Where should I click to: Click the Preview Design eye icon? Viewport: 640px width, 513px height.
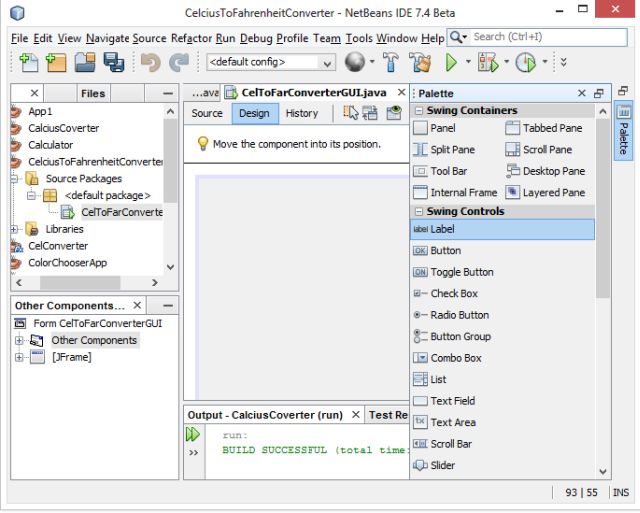click(394, 113)
